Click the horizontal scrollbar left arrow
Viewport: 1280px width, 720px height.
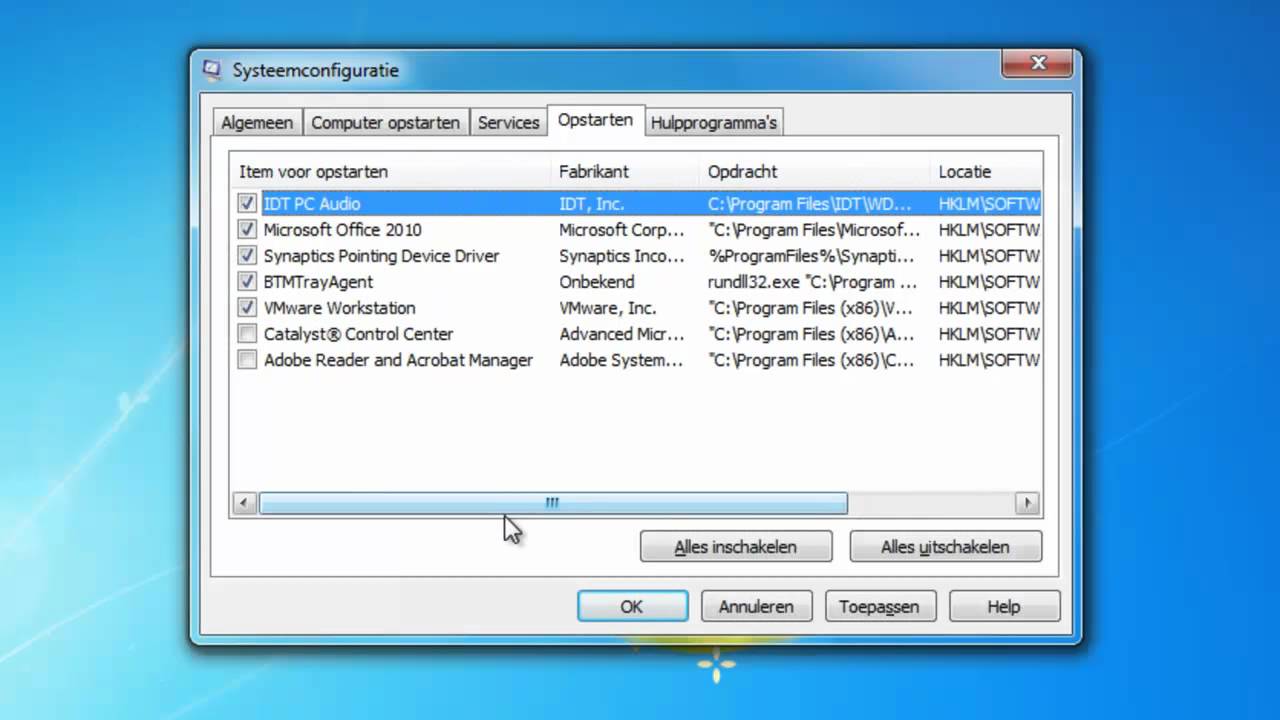coord(244,503)
